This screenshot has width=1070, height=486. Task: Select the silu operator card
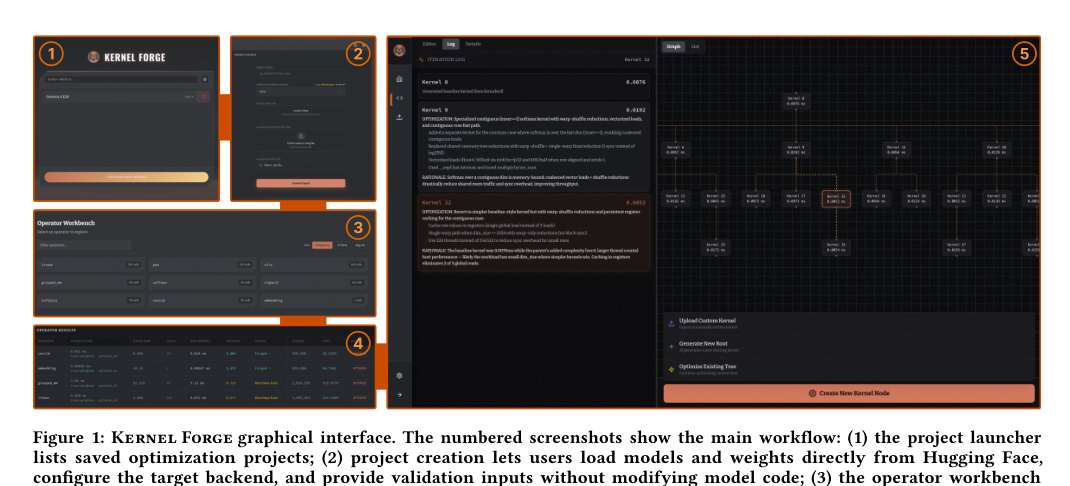tap(314, 264)
